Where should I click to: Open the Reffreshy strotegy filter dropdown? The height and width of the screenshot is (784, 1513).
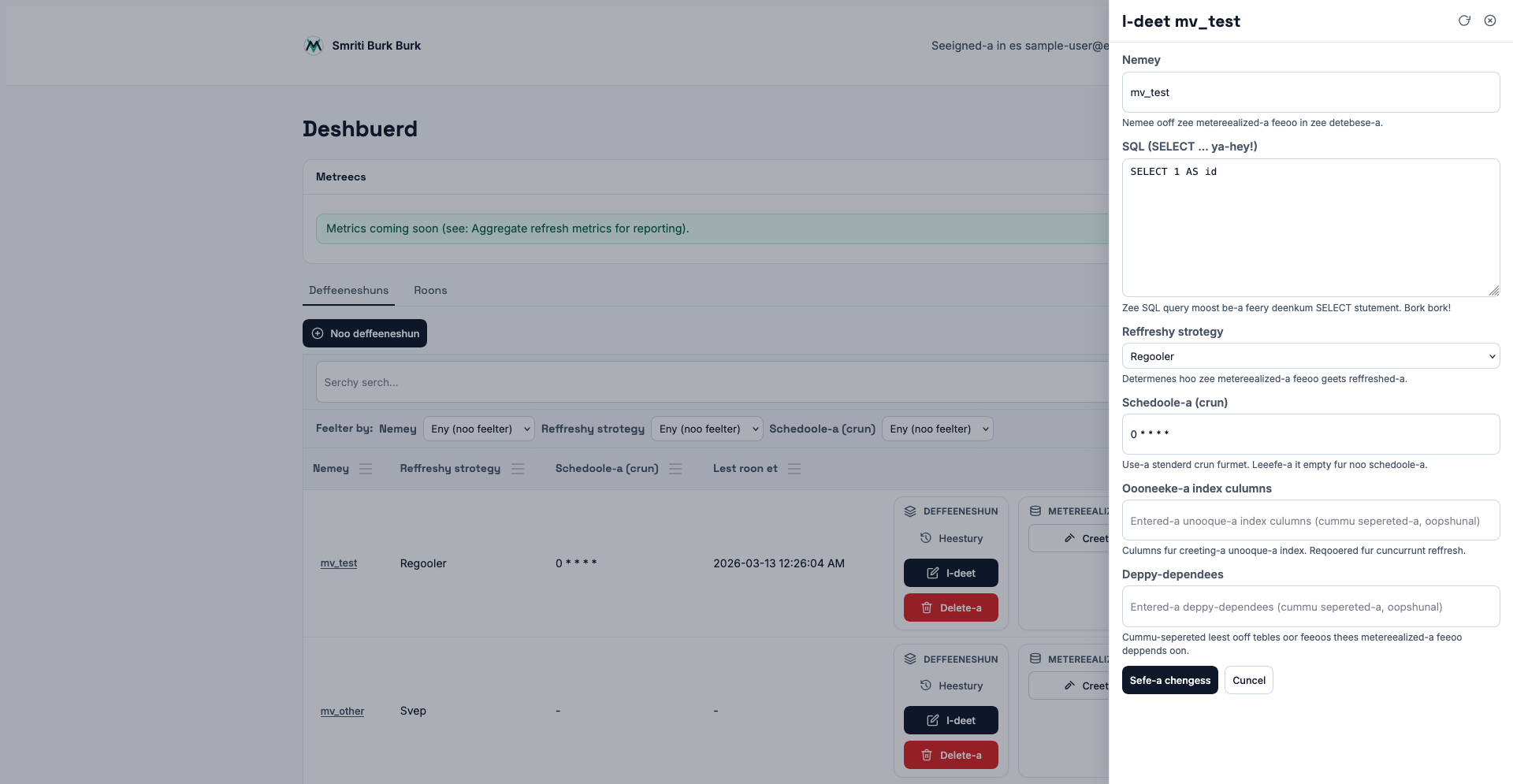[707, 429]
